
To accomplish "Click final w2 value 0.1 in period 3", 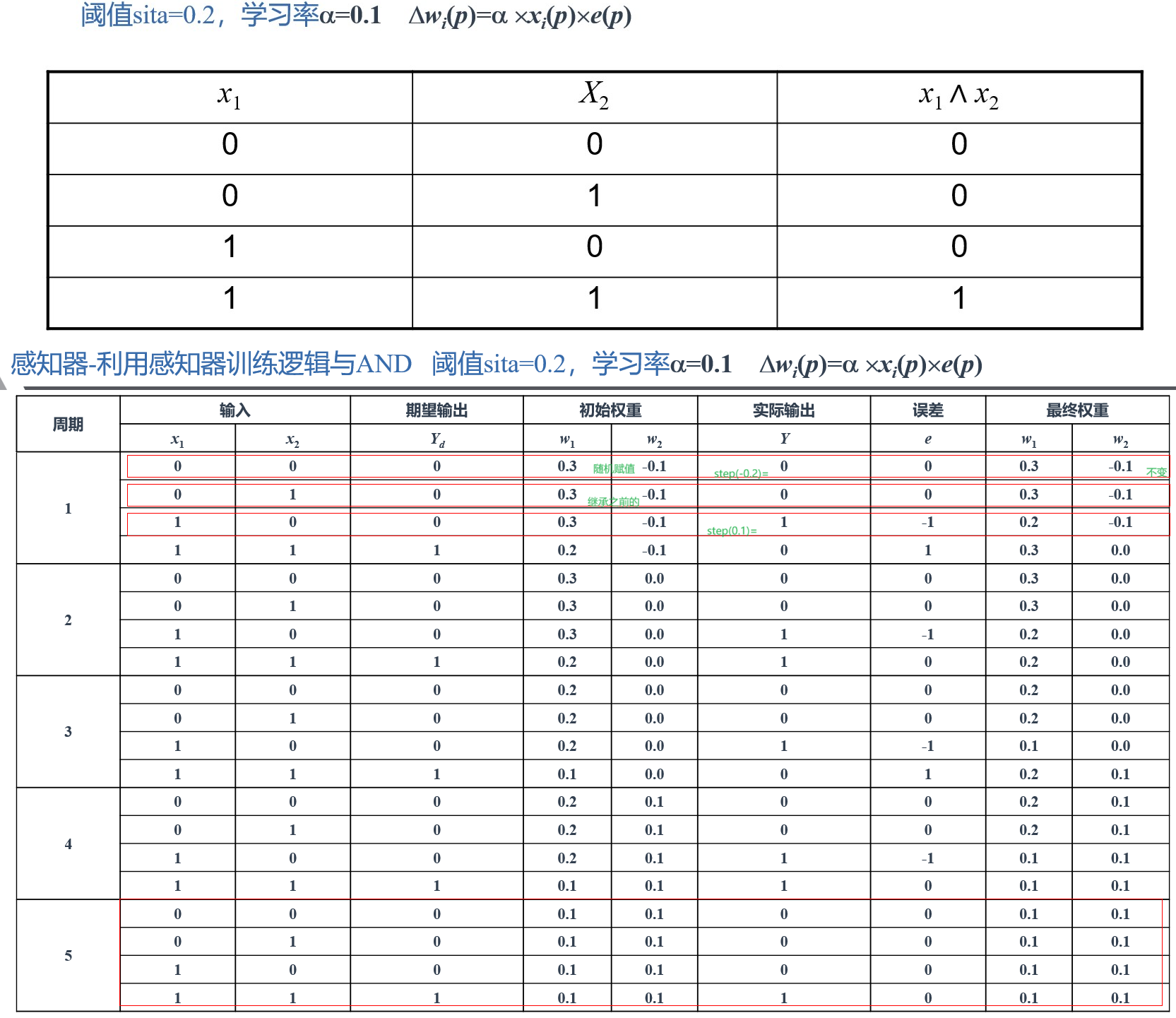I will click(1120, 774).
